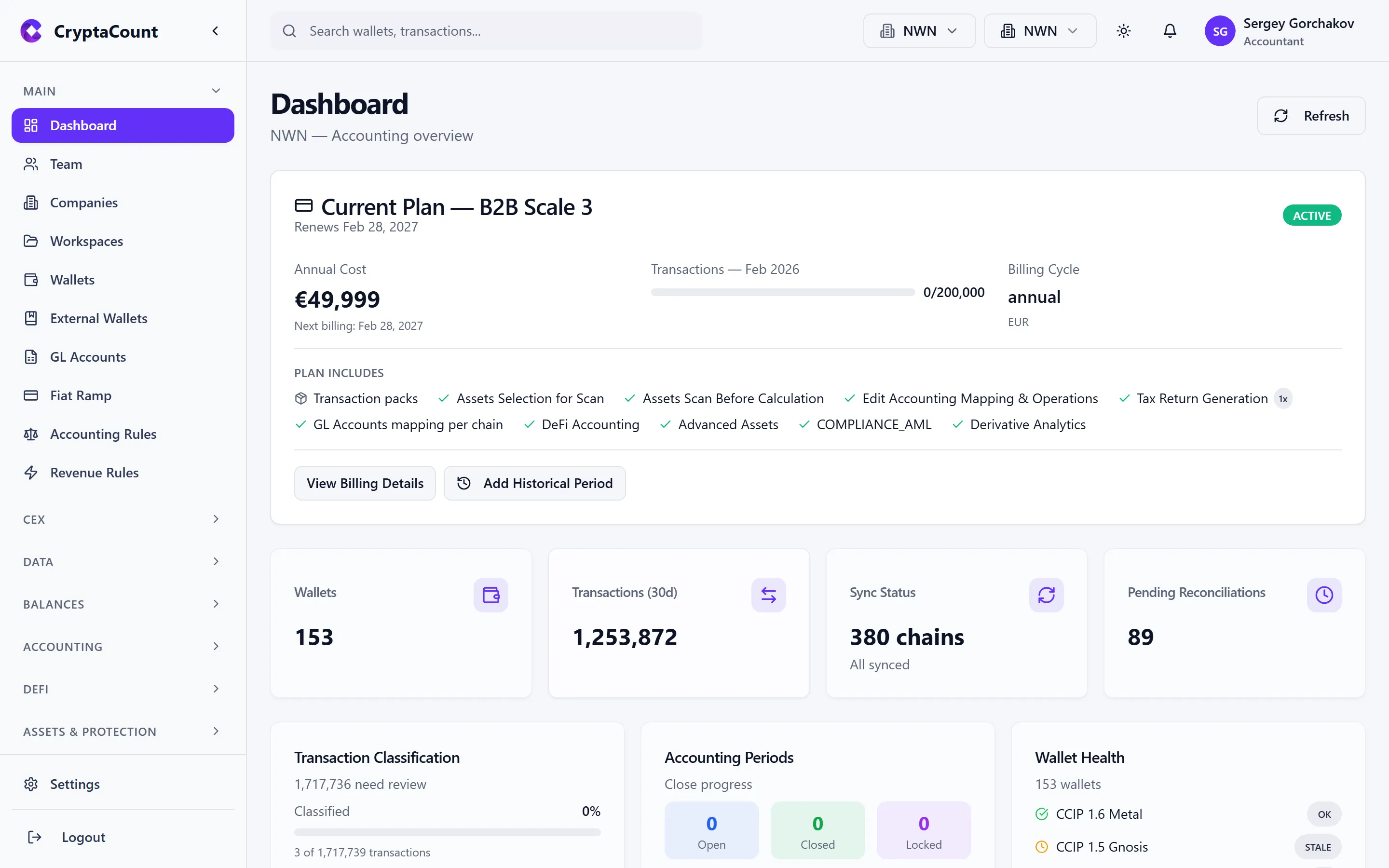Expand the CEX section

point(121,519)
